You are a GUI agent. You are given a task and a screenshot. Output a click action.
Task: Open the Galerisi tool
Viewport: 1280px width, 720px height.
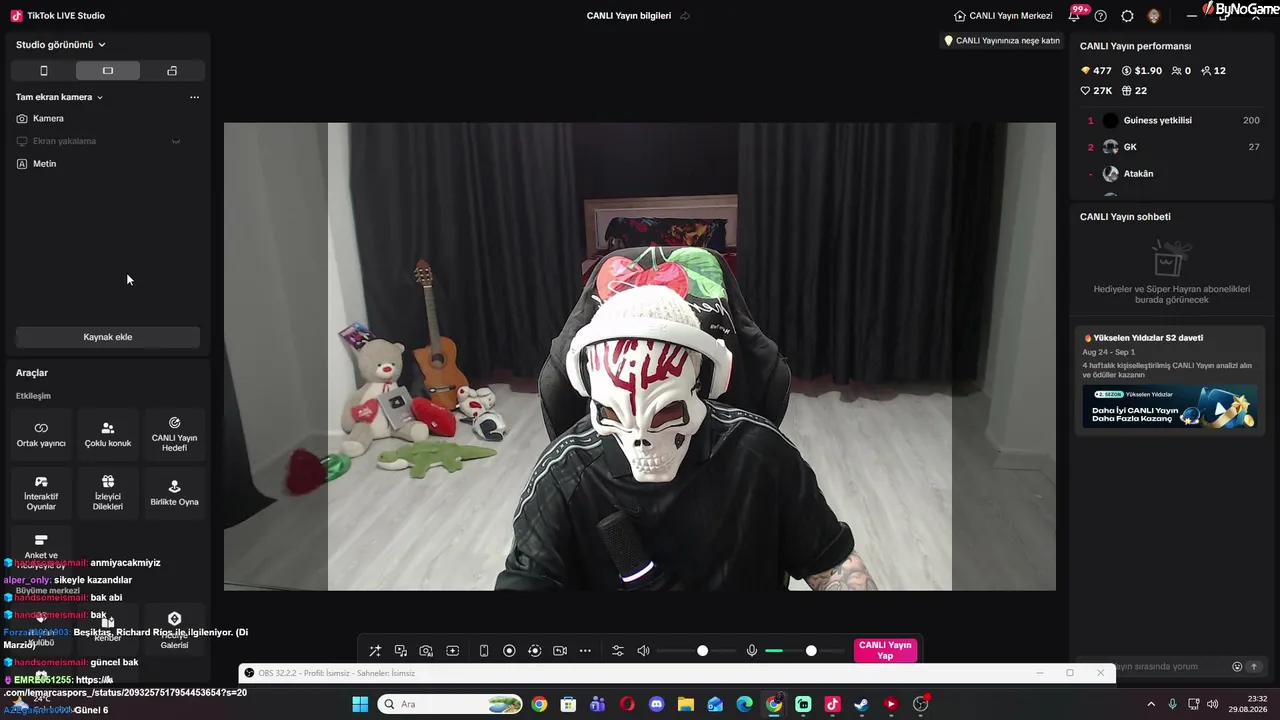click(174, 630)
